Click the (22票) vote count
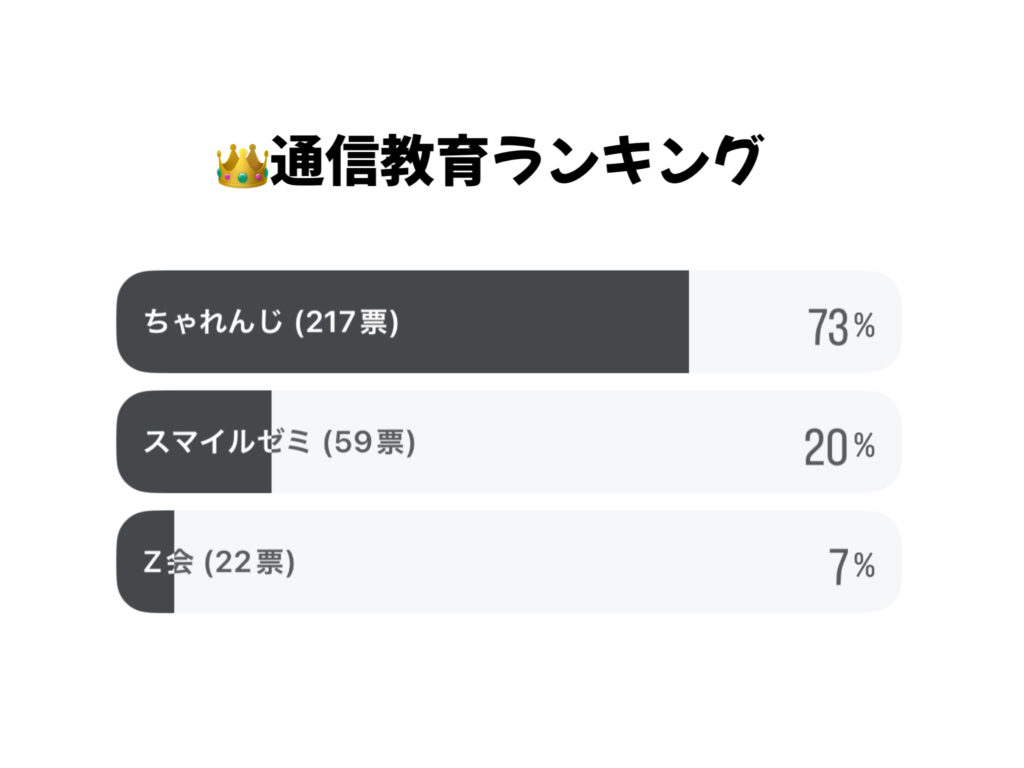1024x768 pixels. [249, 563]
